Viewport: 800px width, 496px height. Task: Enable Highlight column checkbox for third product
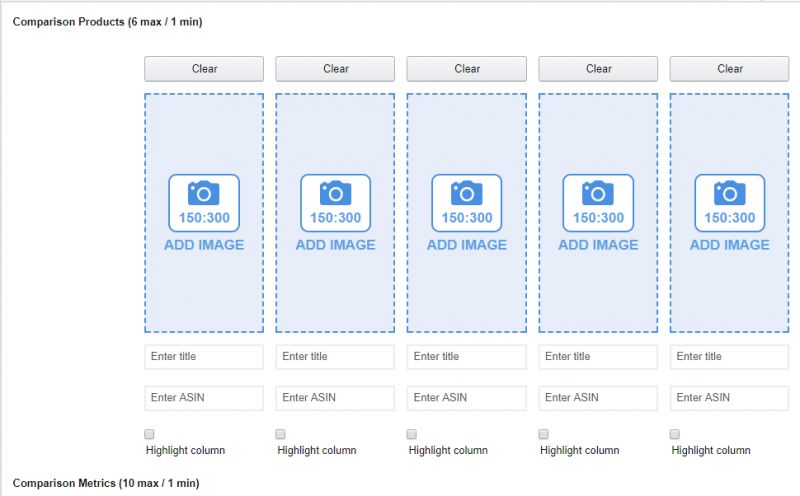click(413, 434)
